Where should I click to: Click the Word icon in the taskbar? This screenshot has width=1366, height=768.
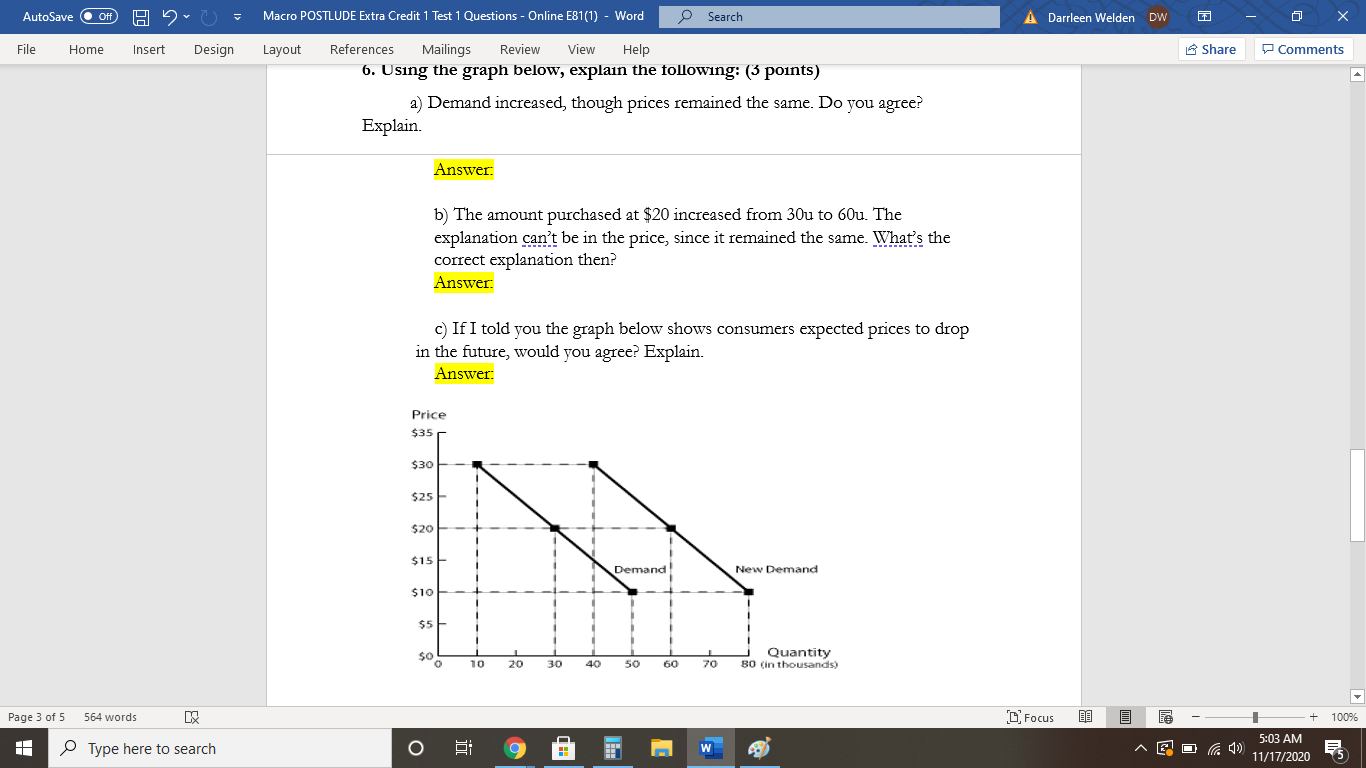click(x=710, y=747)
